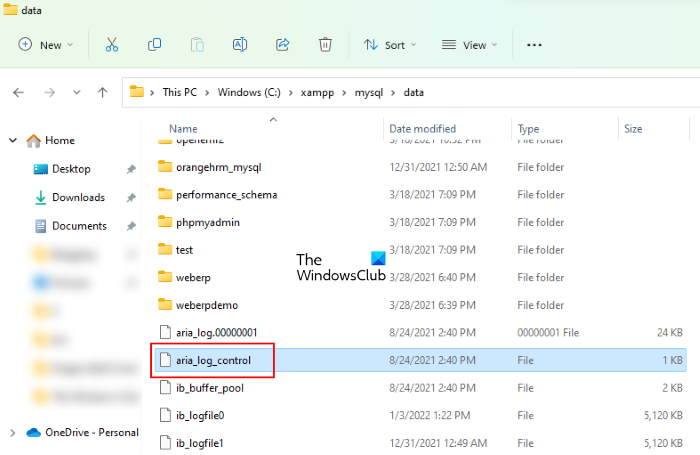The height and width of the screenshot is (455, 700).
Task: Expand chevron after xampp in path
Action: point(344,93)
